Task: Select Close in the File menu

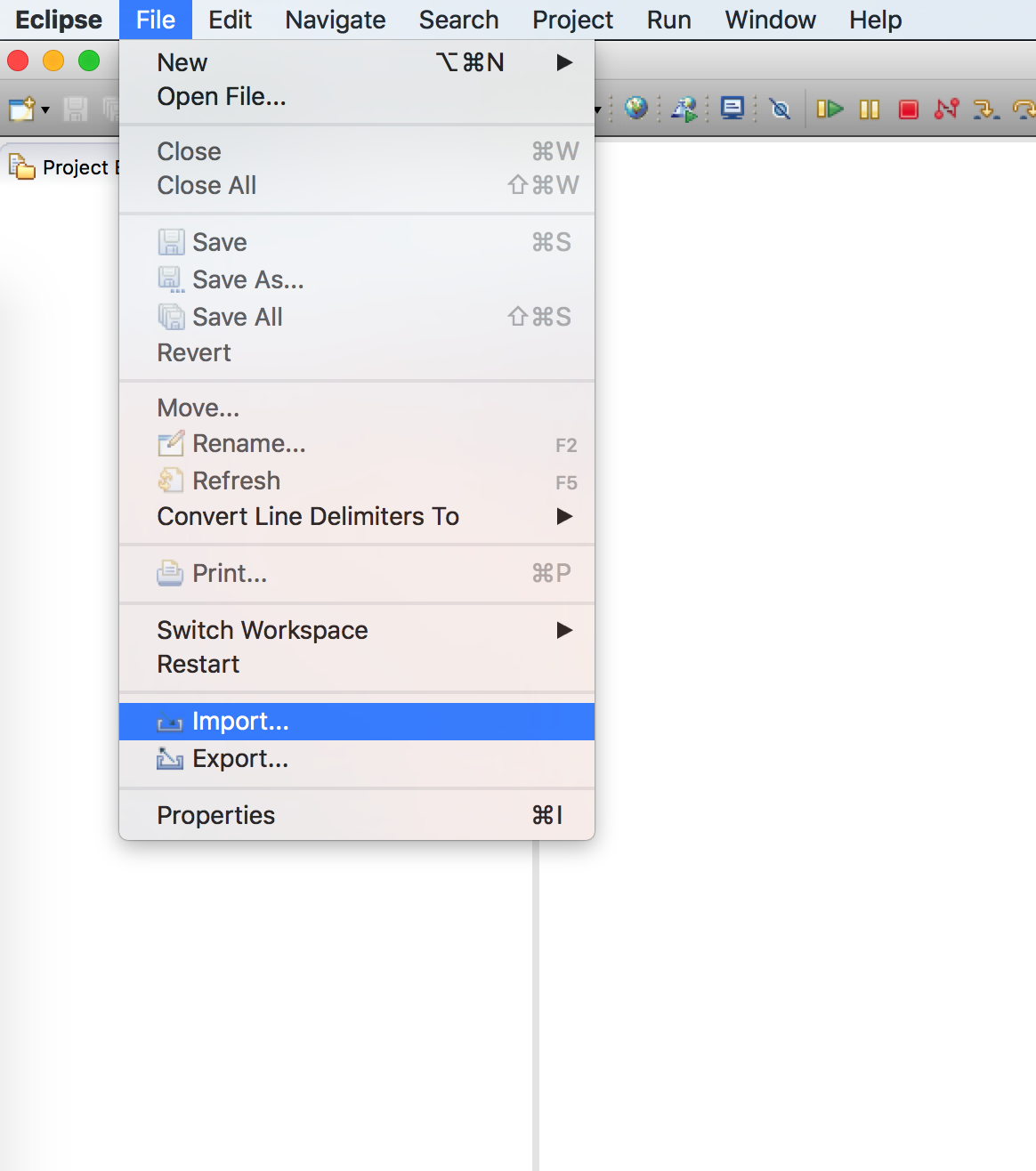Action: (x=357, y=151)
